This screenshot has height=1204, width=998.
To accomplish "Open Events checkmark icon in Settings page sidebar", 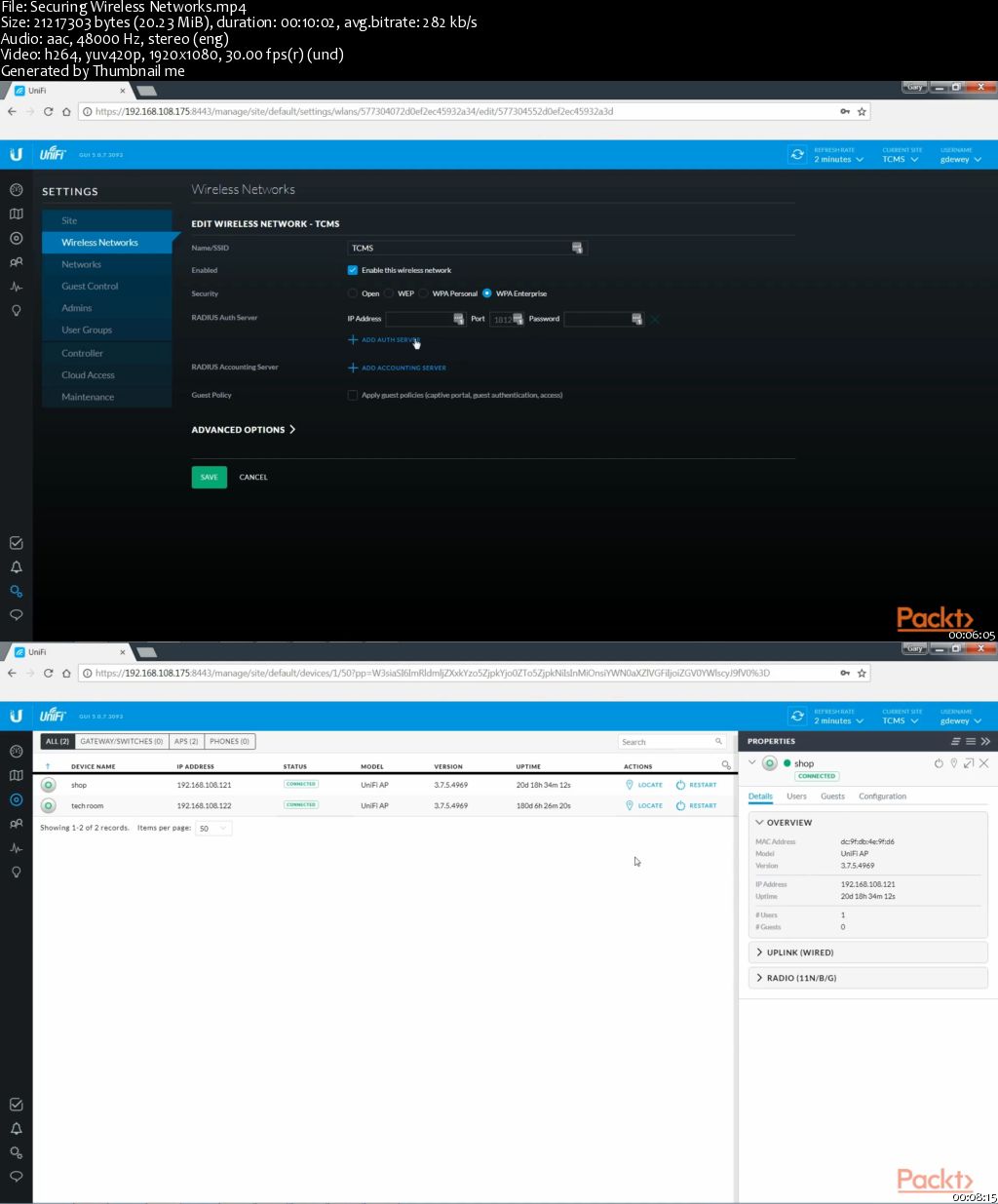I will [x=16, y=543].
